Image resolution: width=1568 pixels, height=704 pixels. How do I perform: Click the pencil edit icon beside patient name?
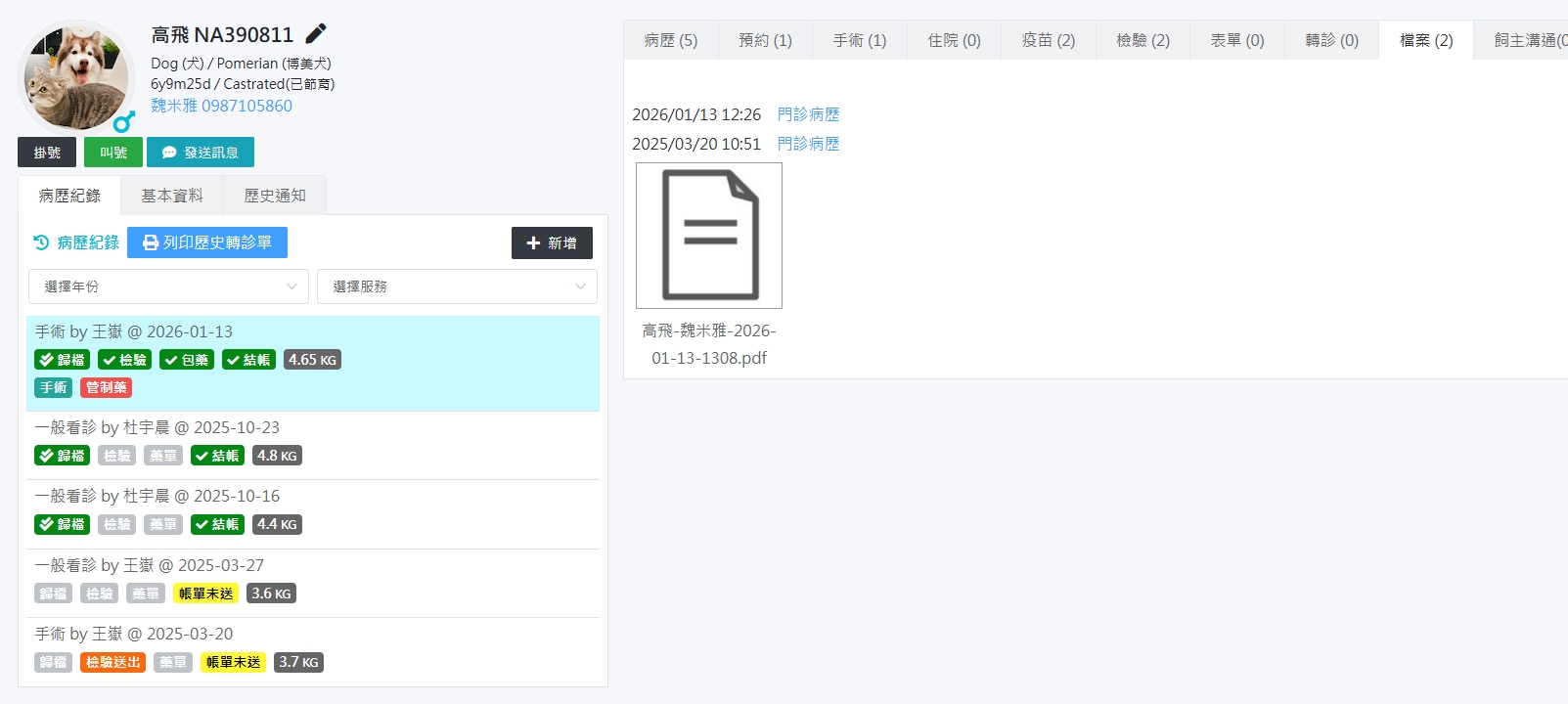(x=316, y=34)
